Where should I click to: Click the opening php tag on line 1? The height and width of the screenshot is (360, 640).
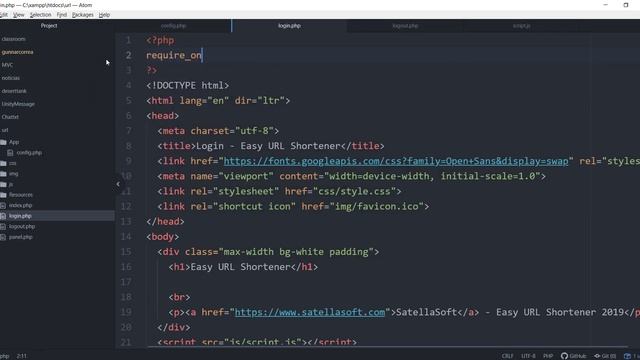coord(160,40)
